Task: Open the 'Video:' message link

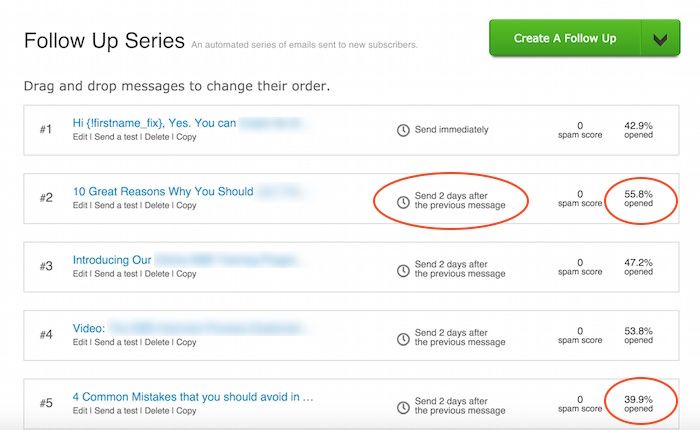Action: (89, 328)
